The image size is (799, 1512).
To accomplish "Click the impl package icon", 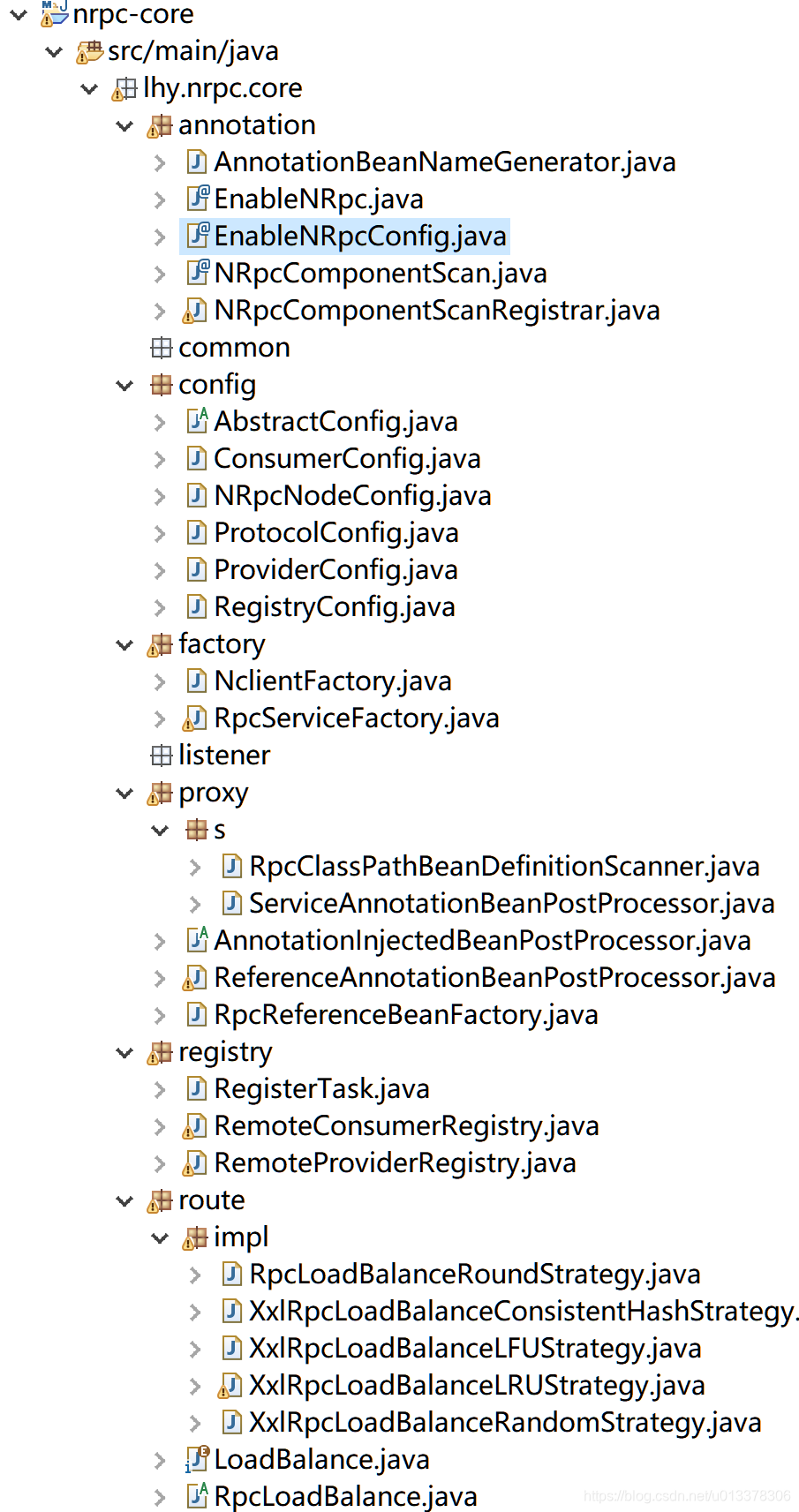I will [x=195, y=1238].
